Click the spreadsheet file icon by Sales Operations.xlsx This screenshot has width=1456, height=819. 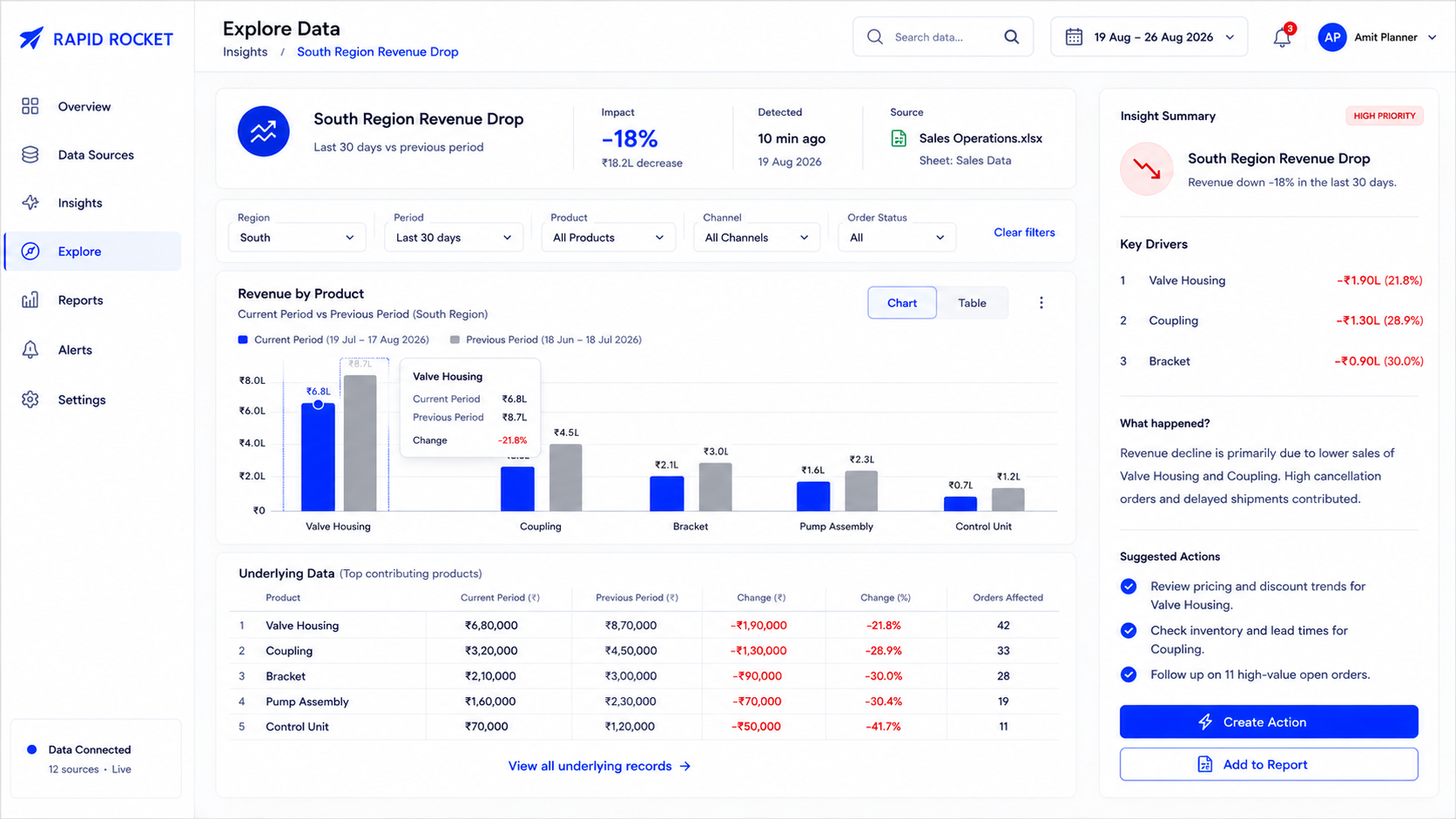coord(899,138)
